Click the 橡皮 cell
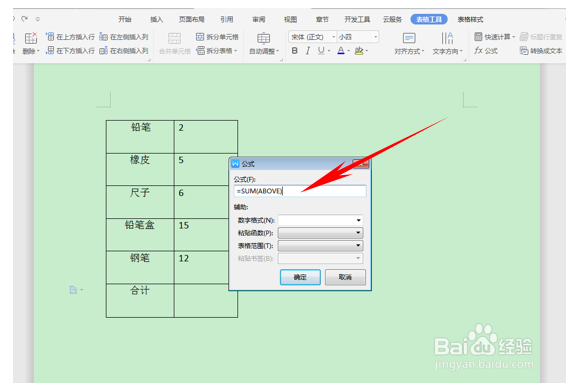566x384 pixels. pyautogui.click(x=140, y=170)
